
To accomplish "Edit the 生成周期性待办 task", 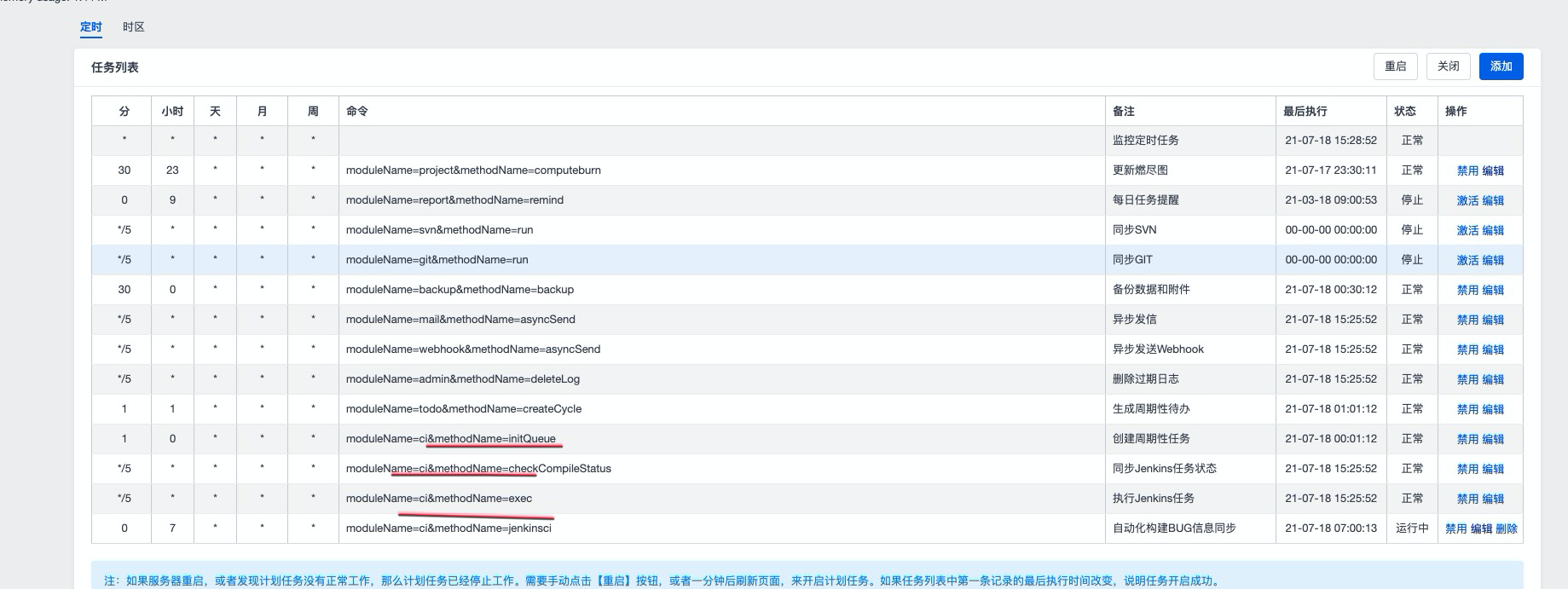I will click(1493, 409).
